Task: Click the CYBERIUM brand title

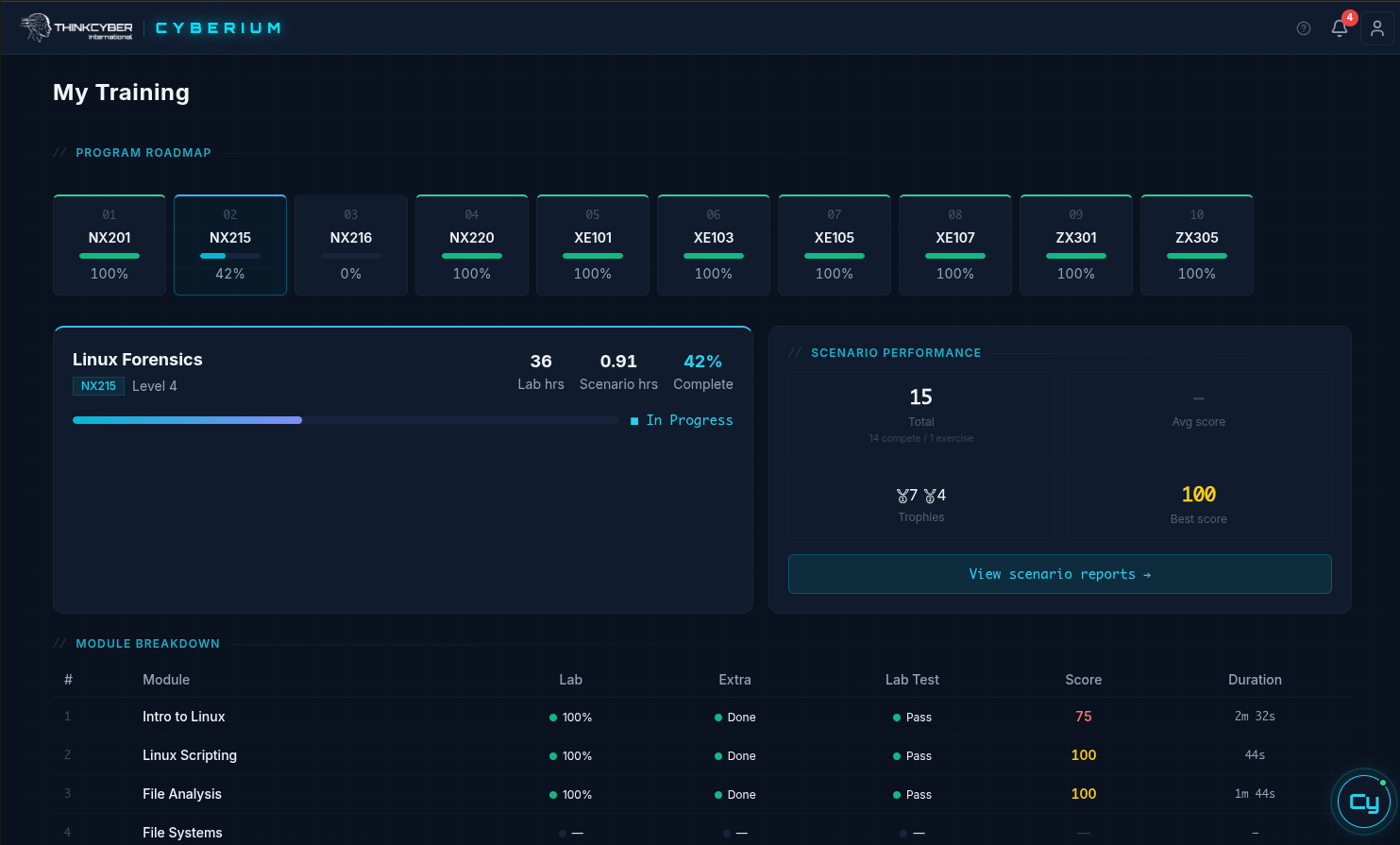Action: click(218, 28)
